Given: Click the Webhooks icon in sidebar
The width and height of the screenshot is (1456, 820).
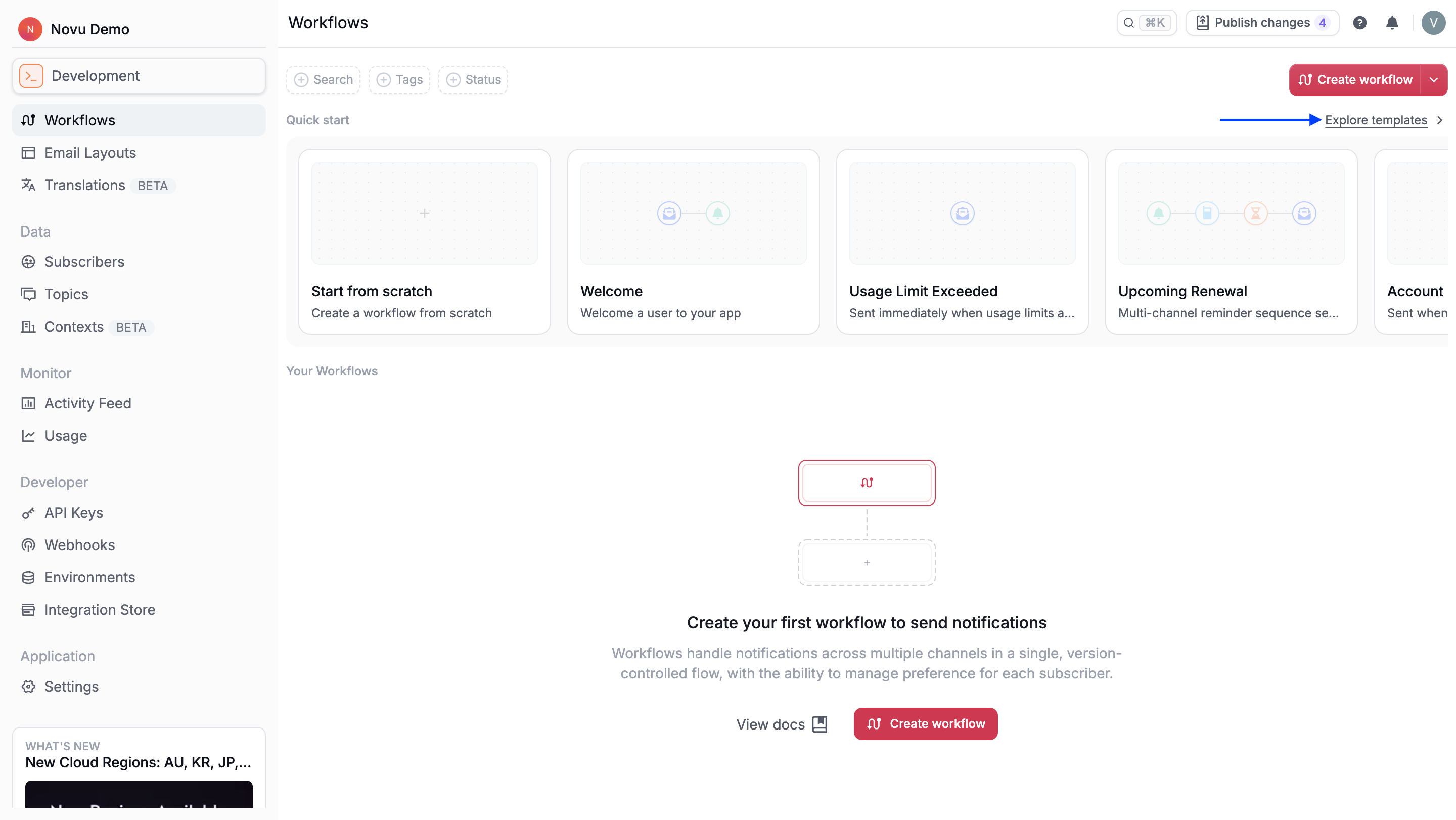Looking at the screenshot, I should [x=28, y=545].
